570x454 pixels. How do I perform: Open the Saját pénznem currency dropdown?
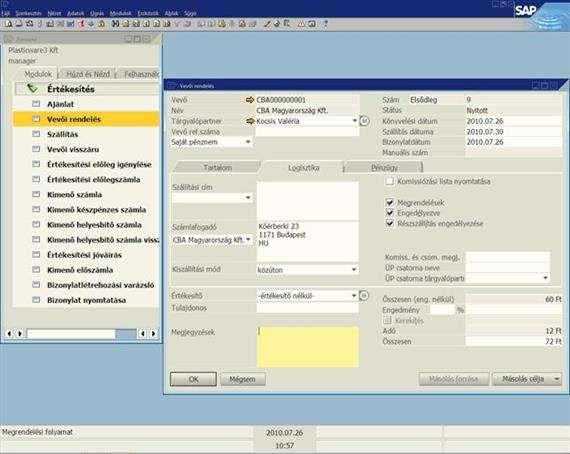coord(248,142)
